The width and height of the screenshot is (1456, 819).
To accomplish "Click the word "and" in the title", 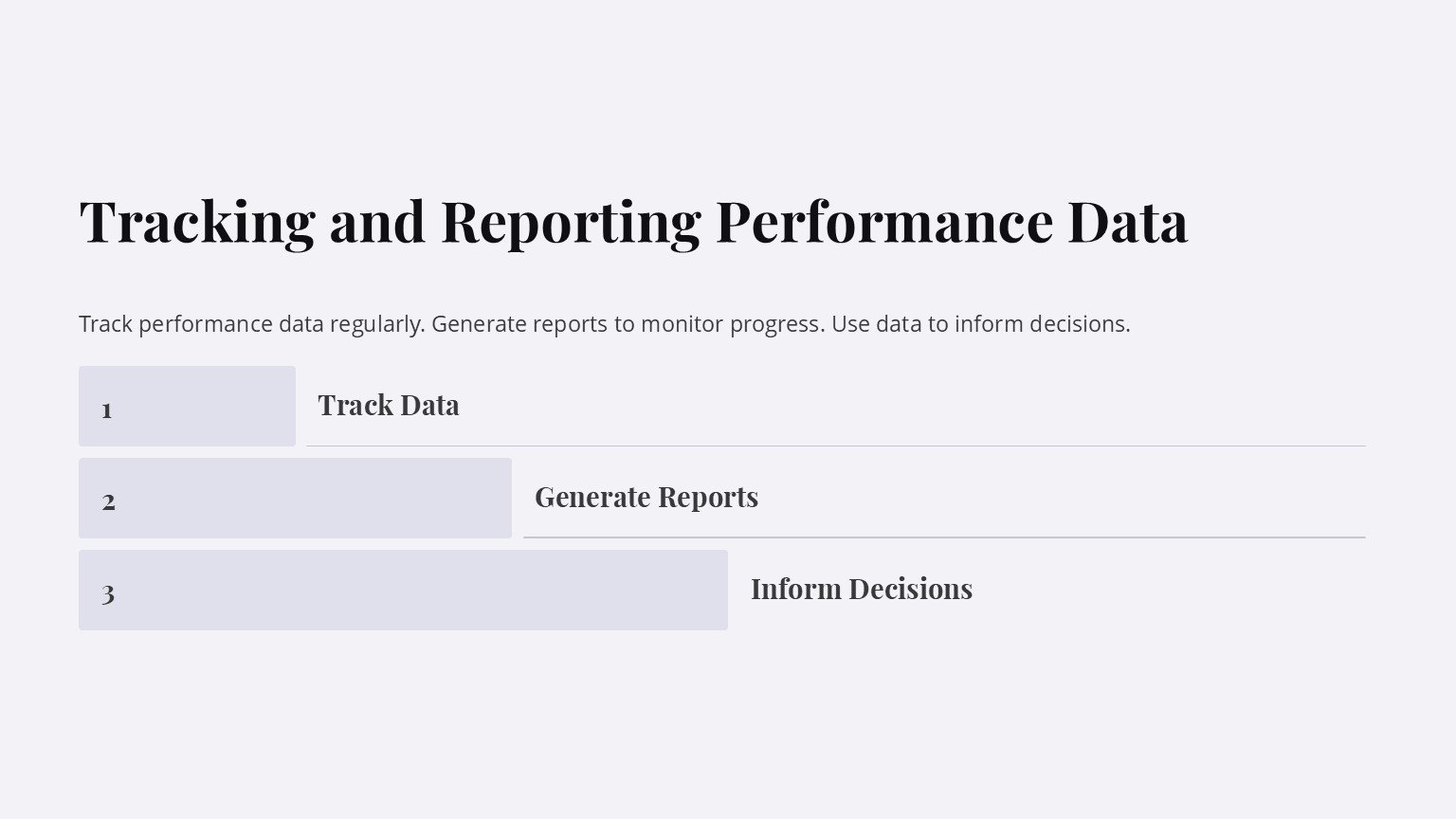I will click(x=376, y=222).
